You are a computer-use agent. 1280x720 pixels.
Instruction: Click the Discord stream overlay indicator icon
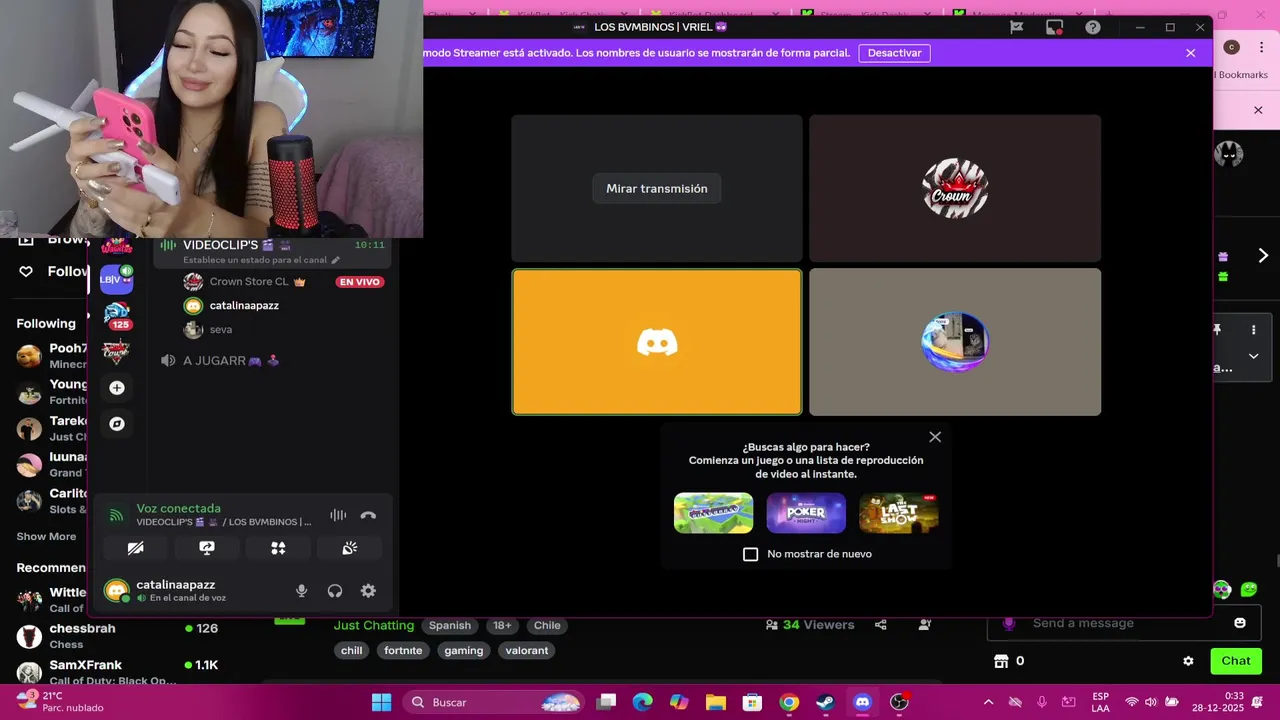coord(1054,27)
